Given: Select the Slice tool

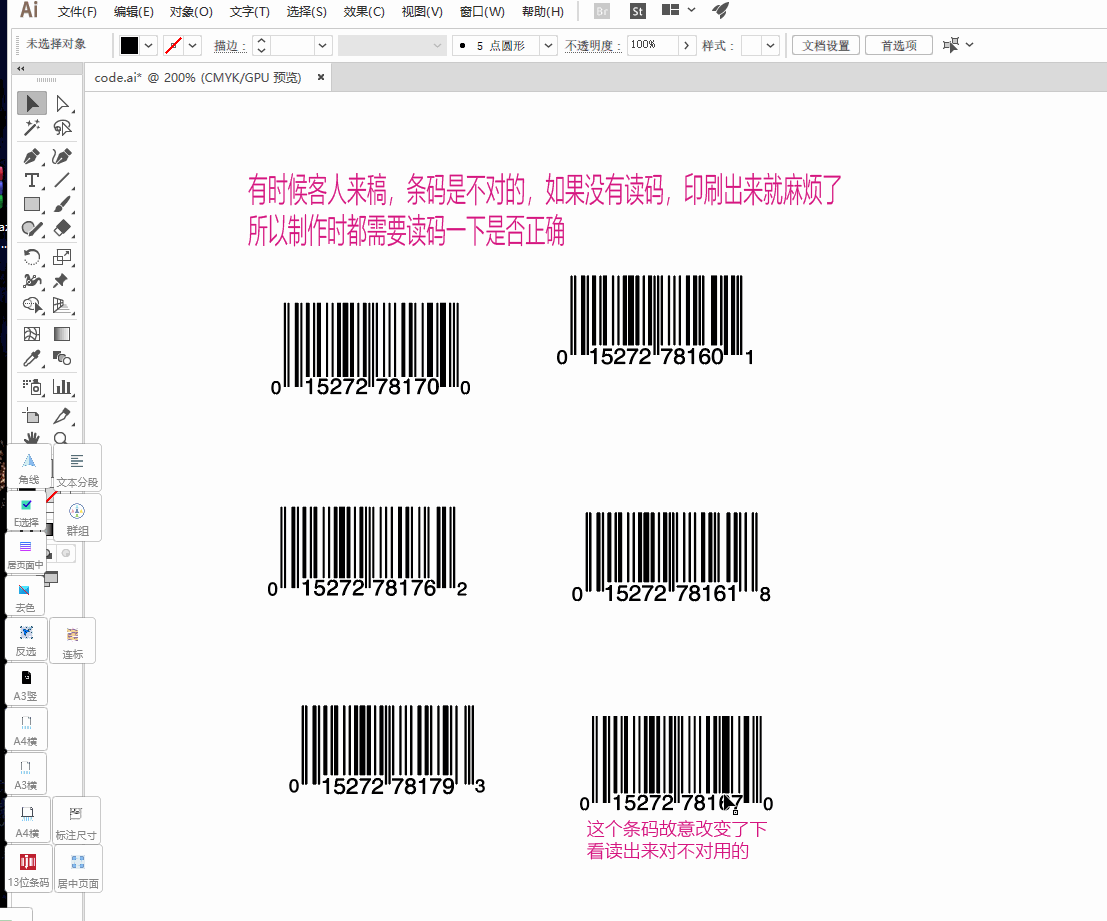Looking at the screenshot, I should coord(62,416).
